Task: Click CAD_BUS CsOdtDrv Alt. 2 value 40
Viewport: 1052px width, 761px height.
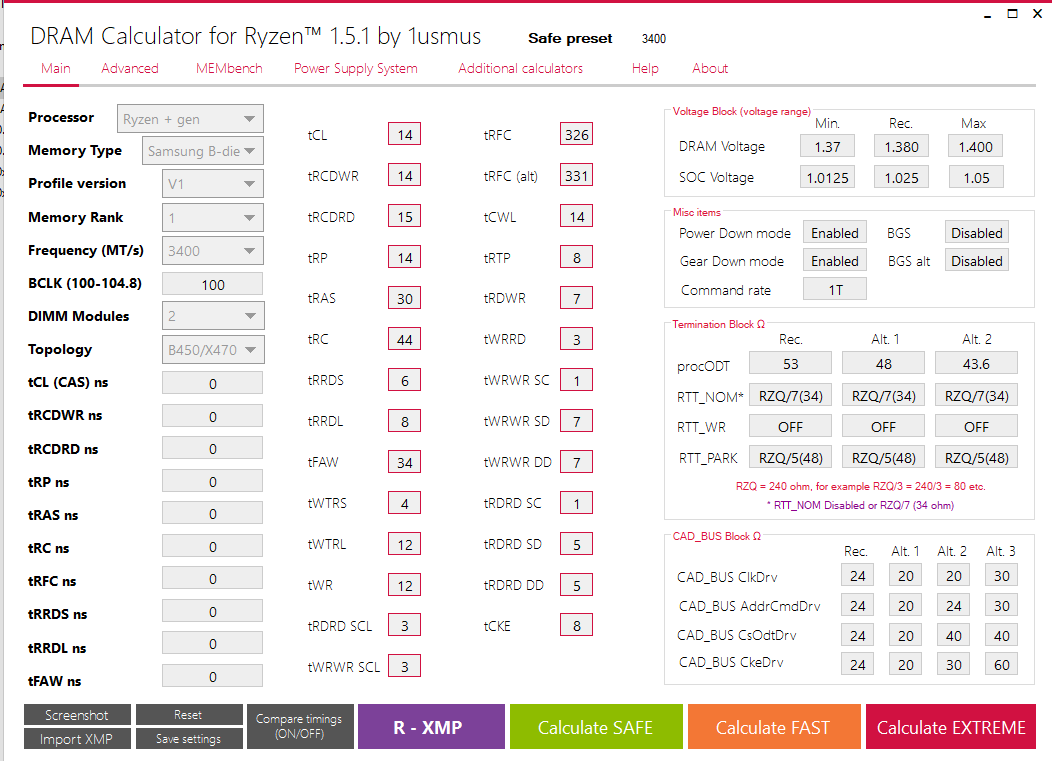Action: [953, 635]
